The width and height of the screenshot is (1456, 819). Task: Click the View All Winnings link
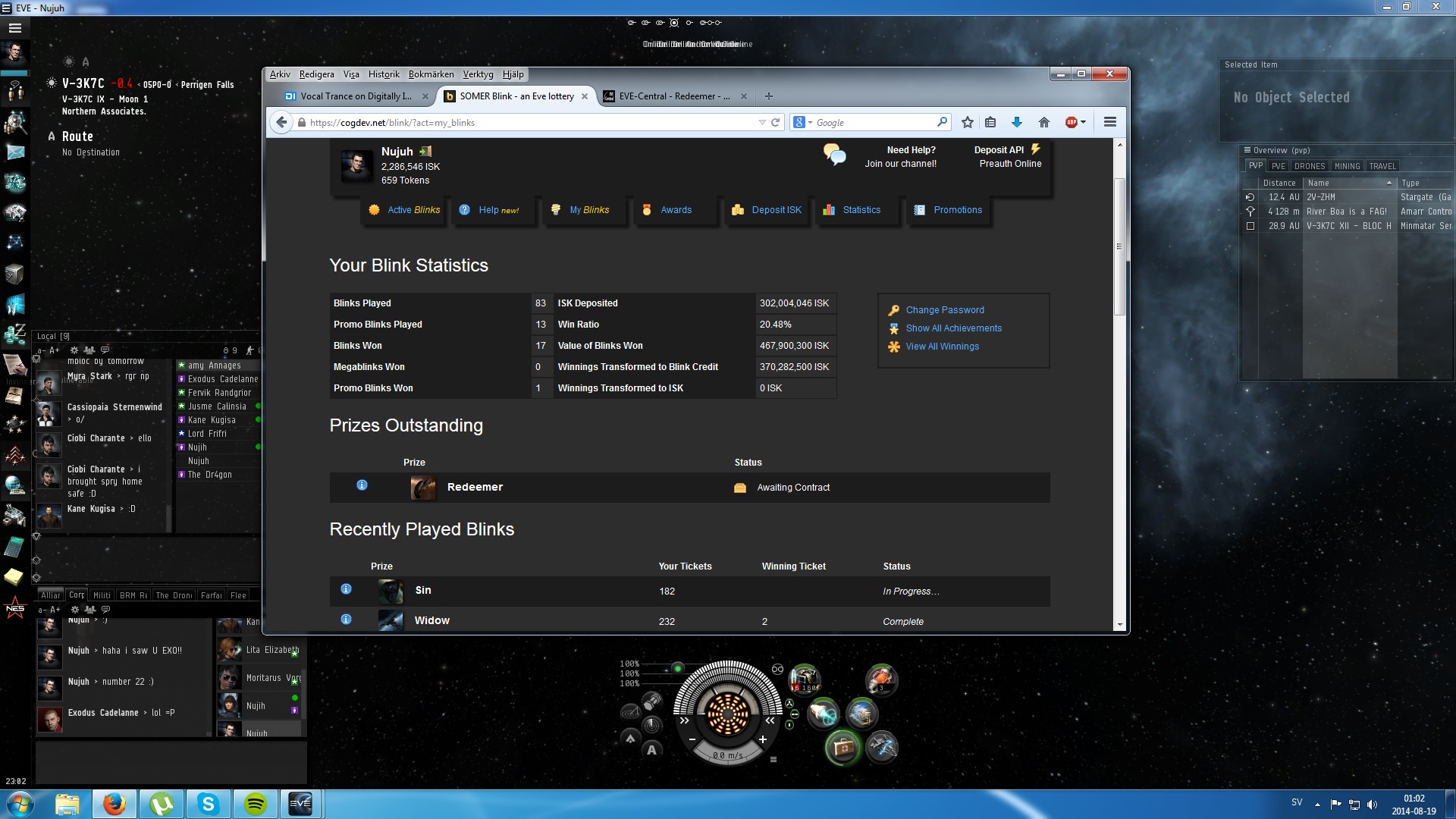942,347
